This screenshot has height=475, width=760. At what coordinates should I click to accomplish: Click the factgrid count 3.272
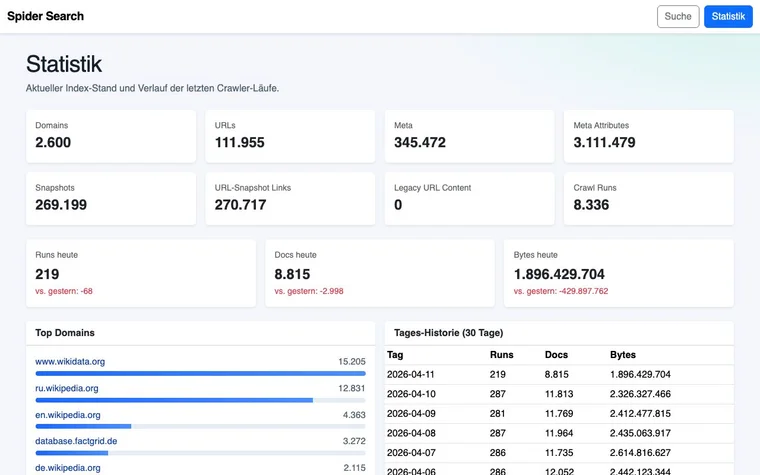(354, 441)
